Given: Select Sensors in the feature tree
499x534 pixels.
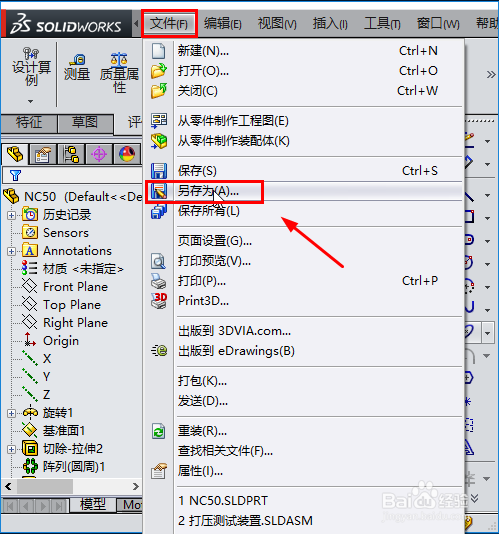Looking at the screenshot, I should coord(56,233).
